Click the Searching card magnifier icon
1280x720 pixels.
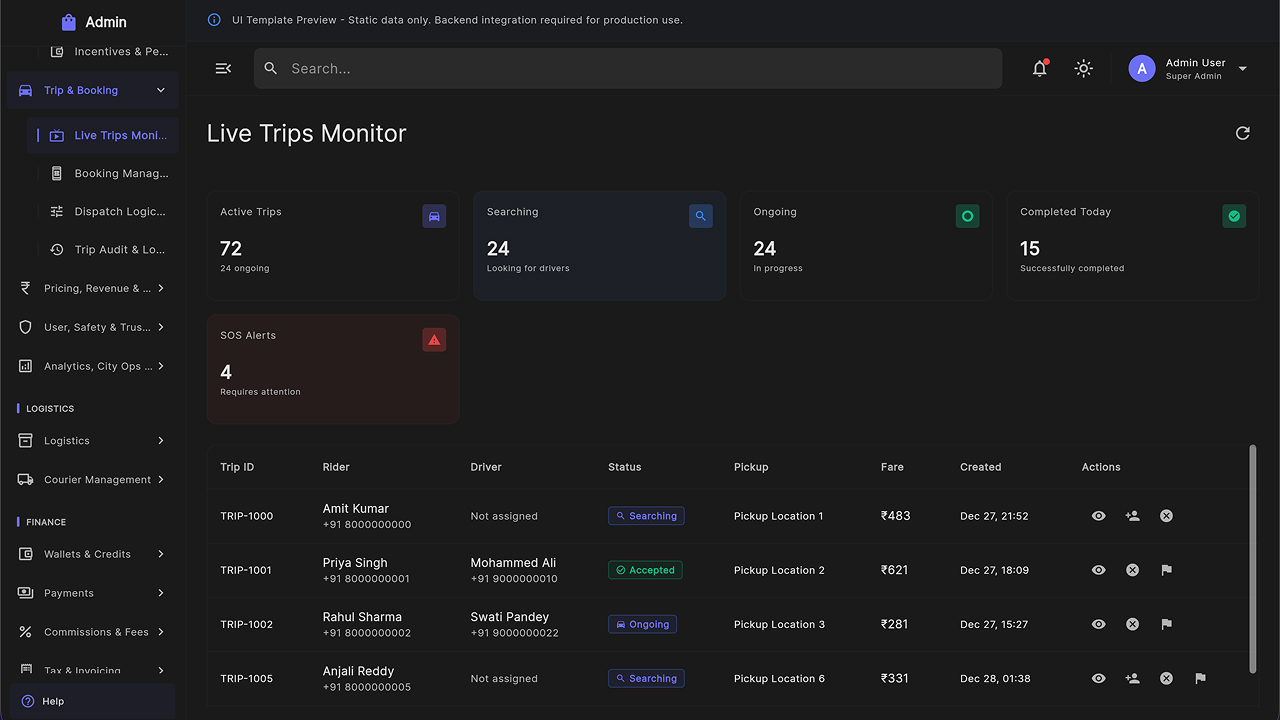701,216
